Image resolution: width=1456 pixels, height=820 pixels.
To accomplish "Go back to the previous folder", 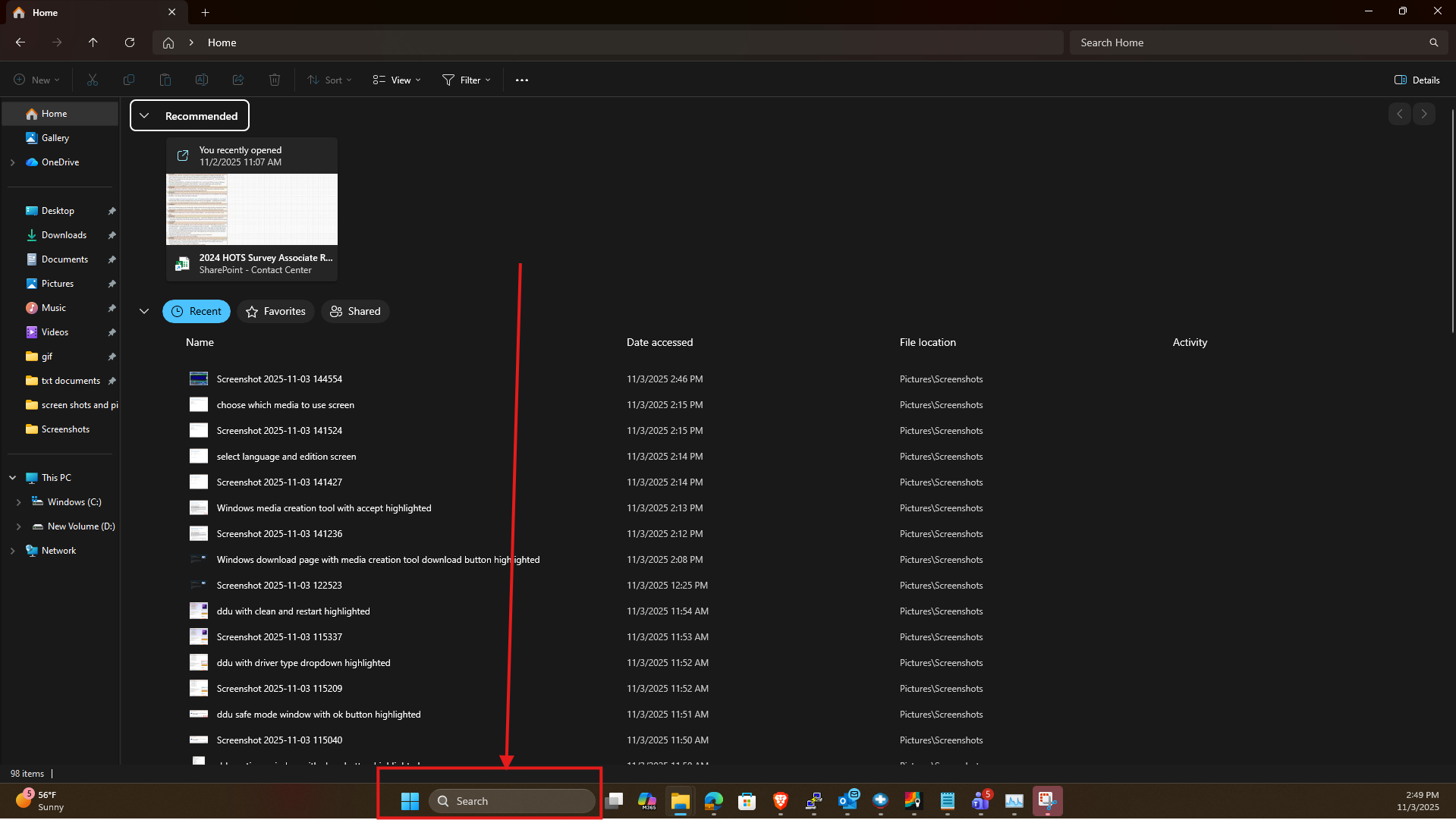I will click(20, 42).
